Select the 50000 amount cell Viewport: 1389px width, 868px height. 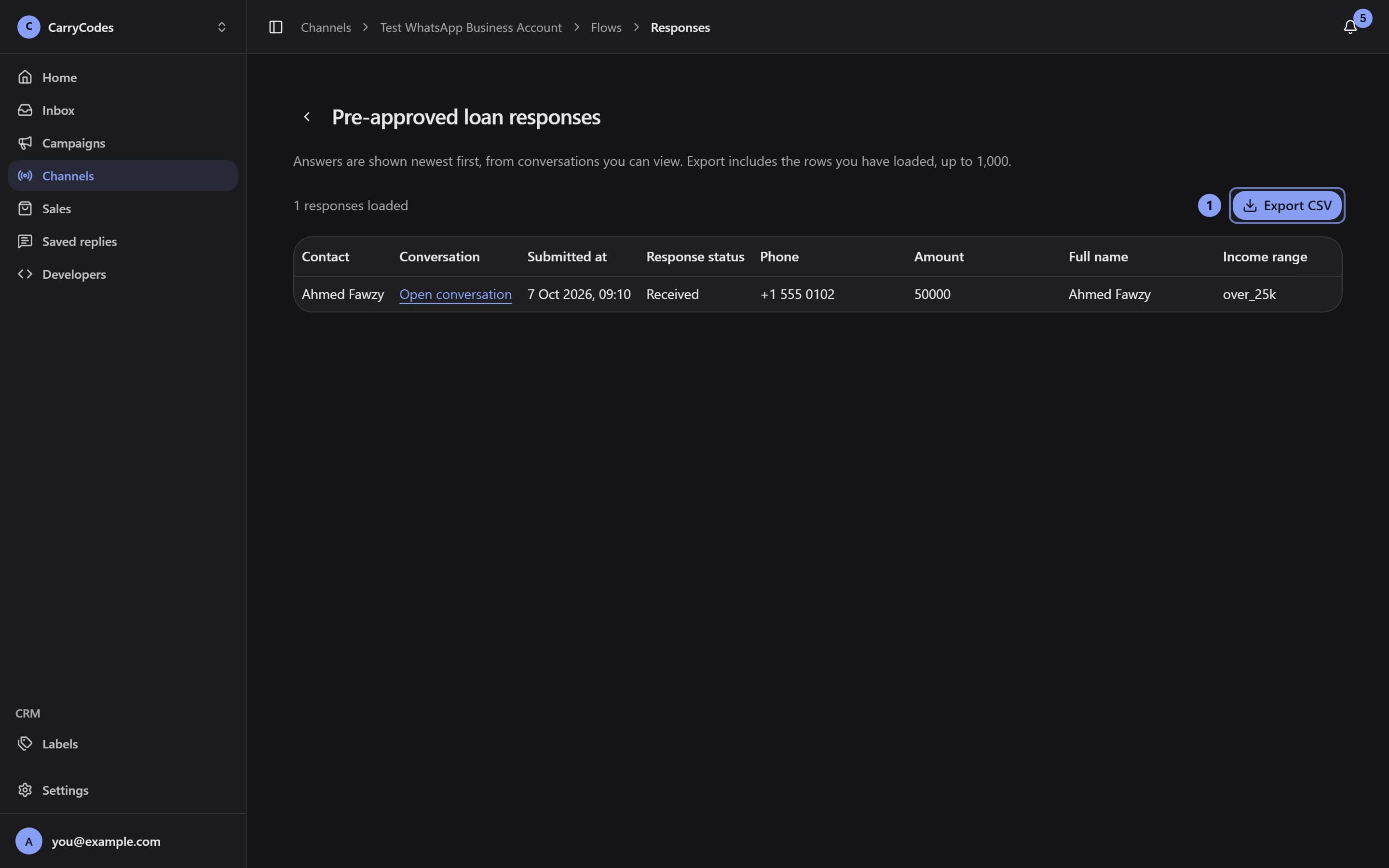tap(932, 294)
